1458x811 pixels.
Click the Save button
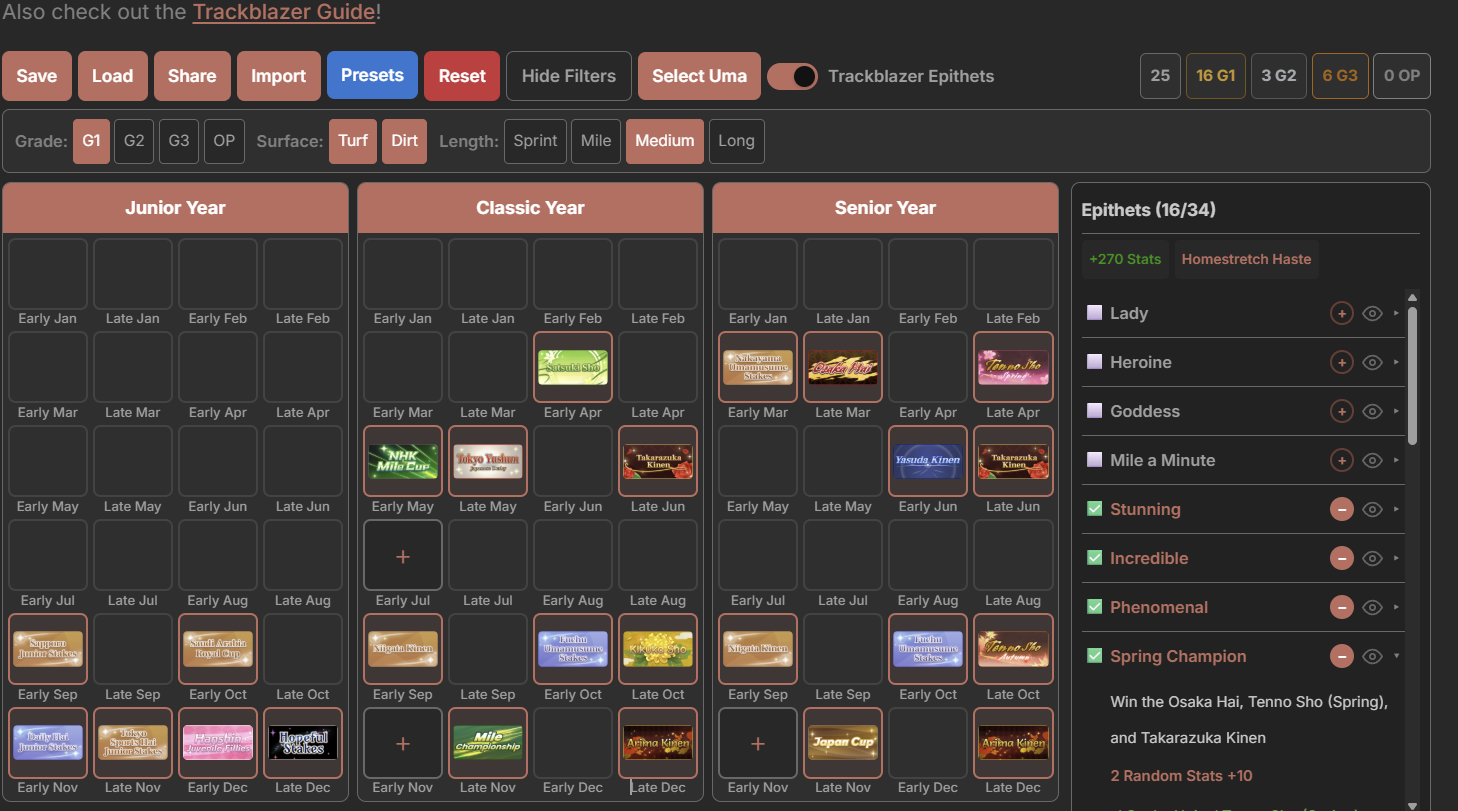tap(37, 76)
